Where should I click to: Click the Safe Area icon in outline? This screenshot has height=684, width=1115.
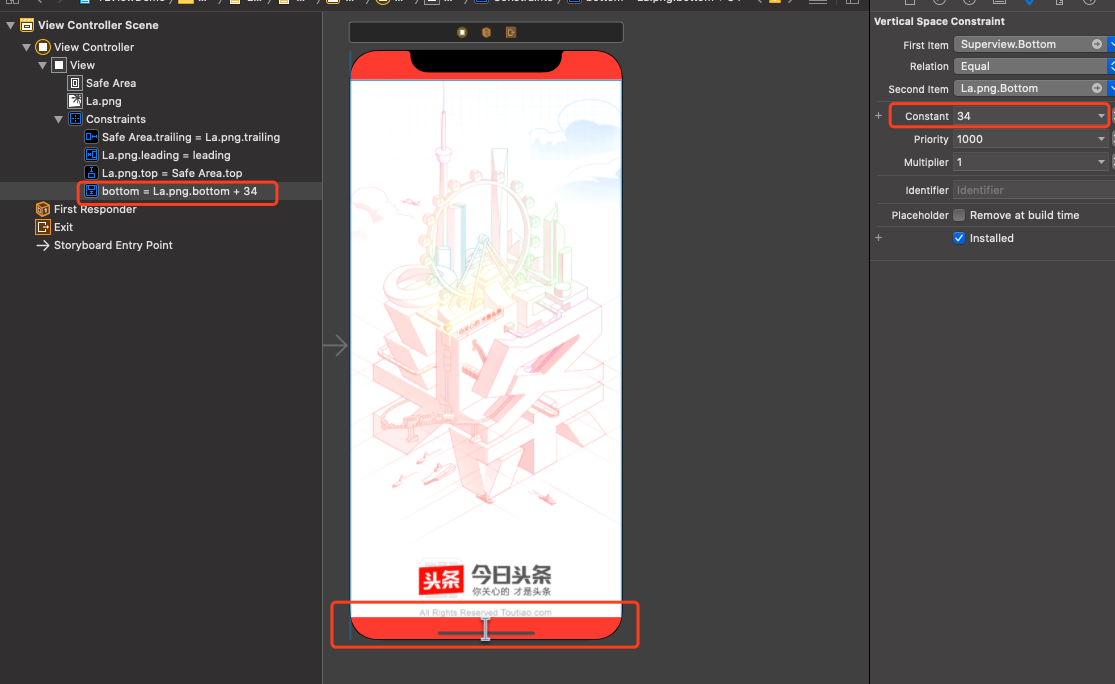click(75, 83)
